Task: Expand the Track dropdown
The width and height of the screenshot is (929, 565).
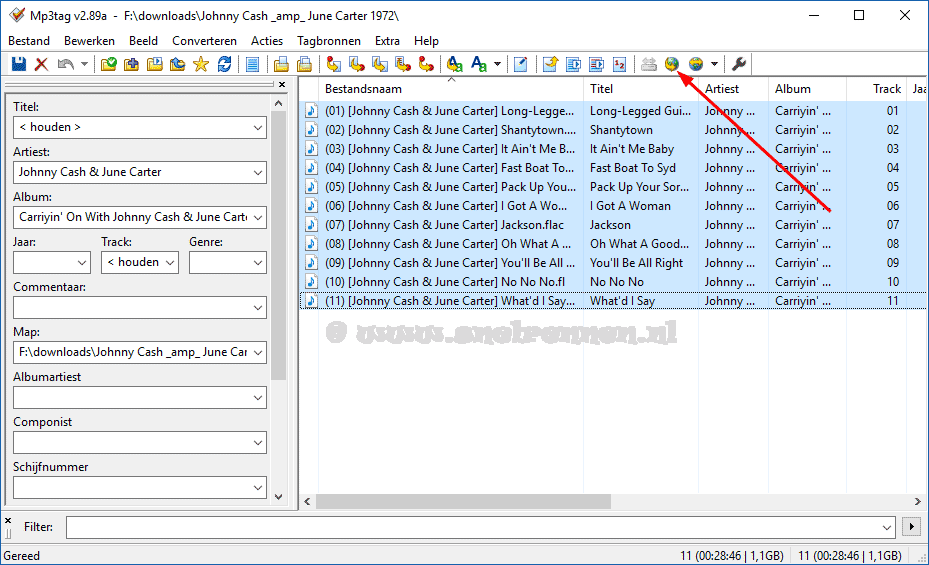Action: click(x=170, y=262)
